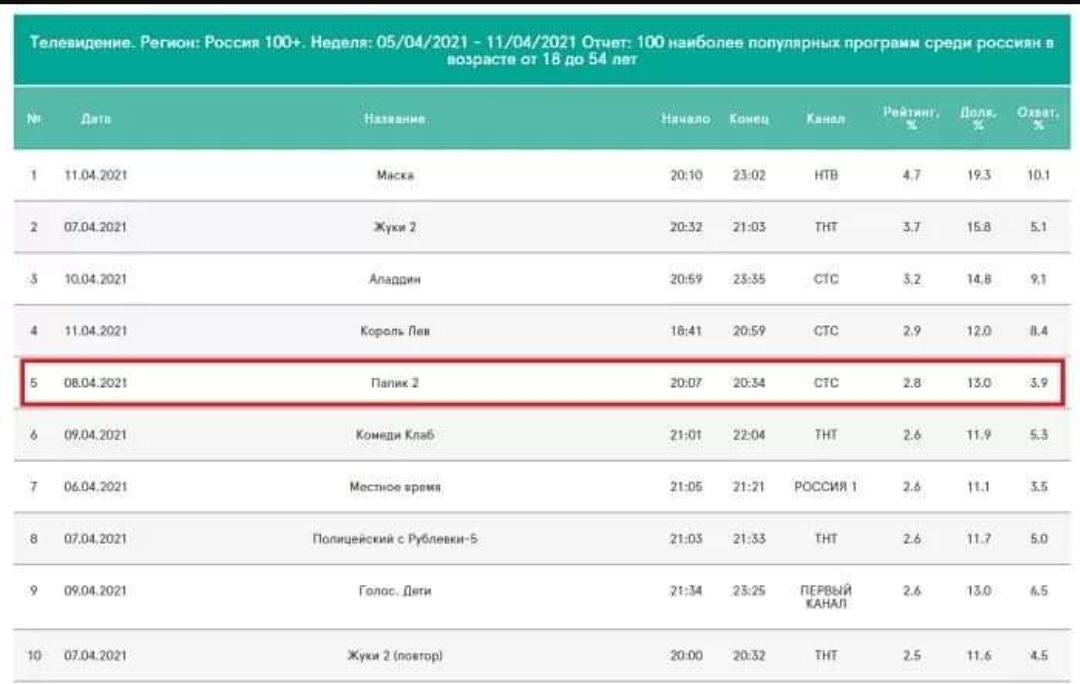Click the "РОССИЯ 1" channel cell
Screen dimensions: 1080x684
click(826, 487)
